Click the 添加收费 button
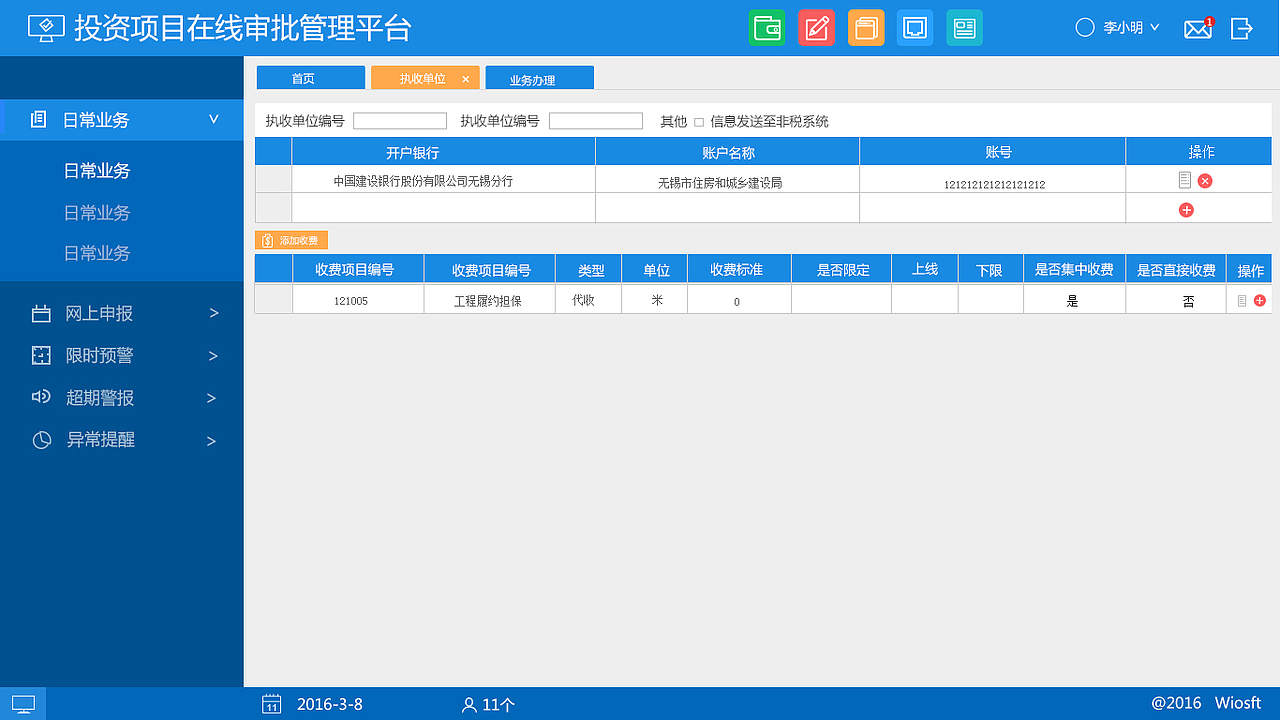This screenshot has width=1280, height=720. click(291, 241)
